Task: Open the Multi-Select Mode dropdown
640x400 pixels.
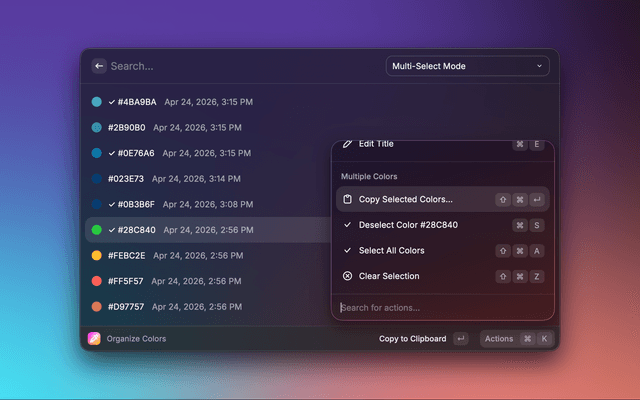Action: (x=467, y=67)
